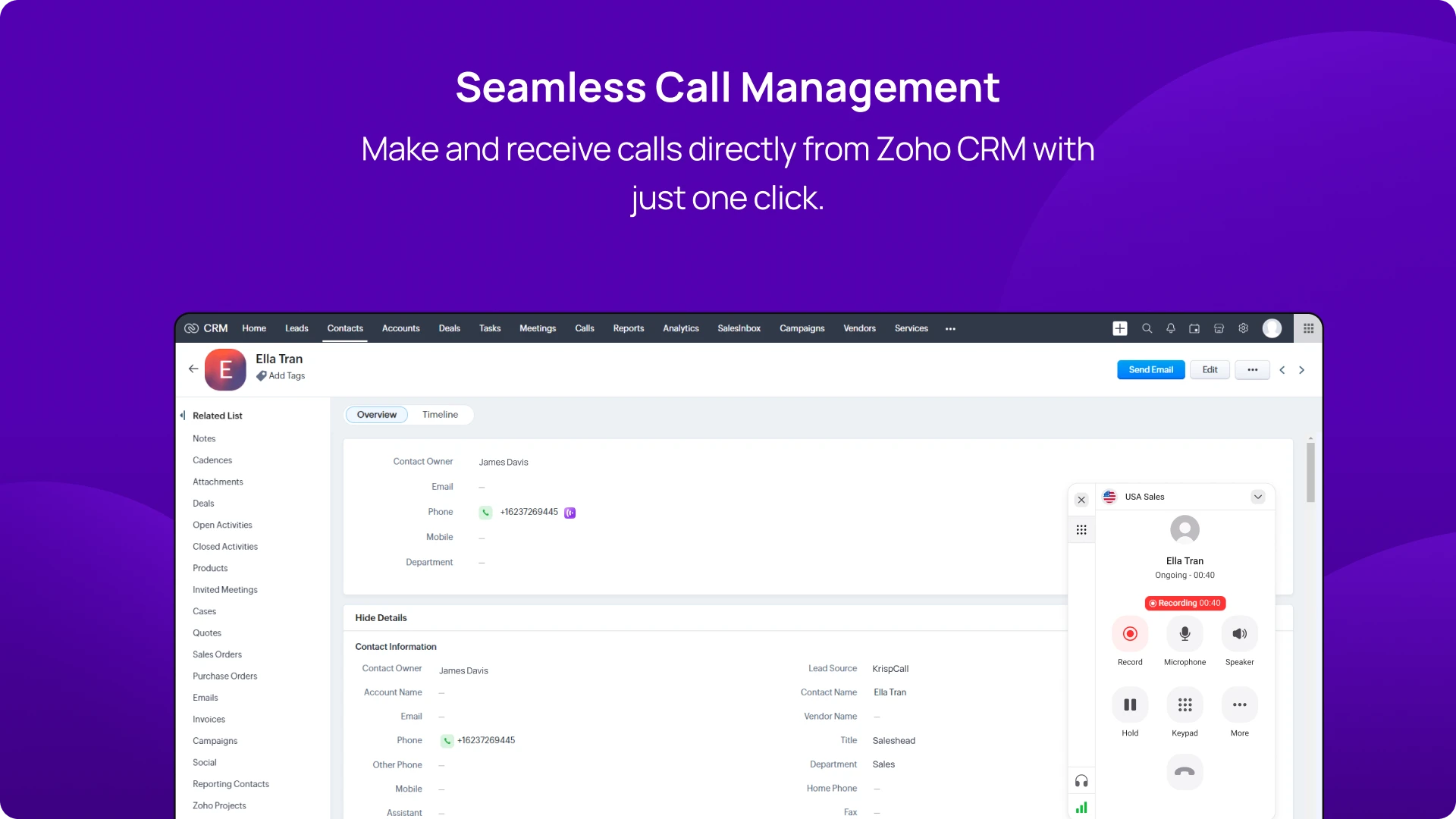Image resolution: width=1456 pixels, height=819 pixels.
Task: Click the green signal bars icon
Action: point(1081,808)
